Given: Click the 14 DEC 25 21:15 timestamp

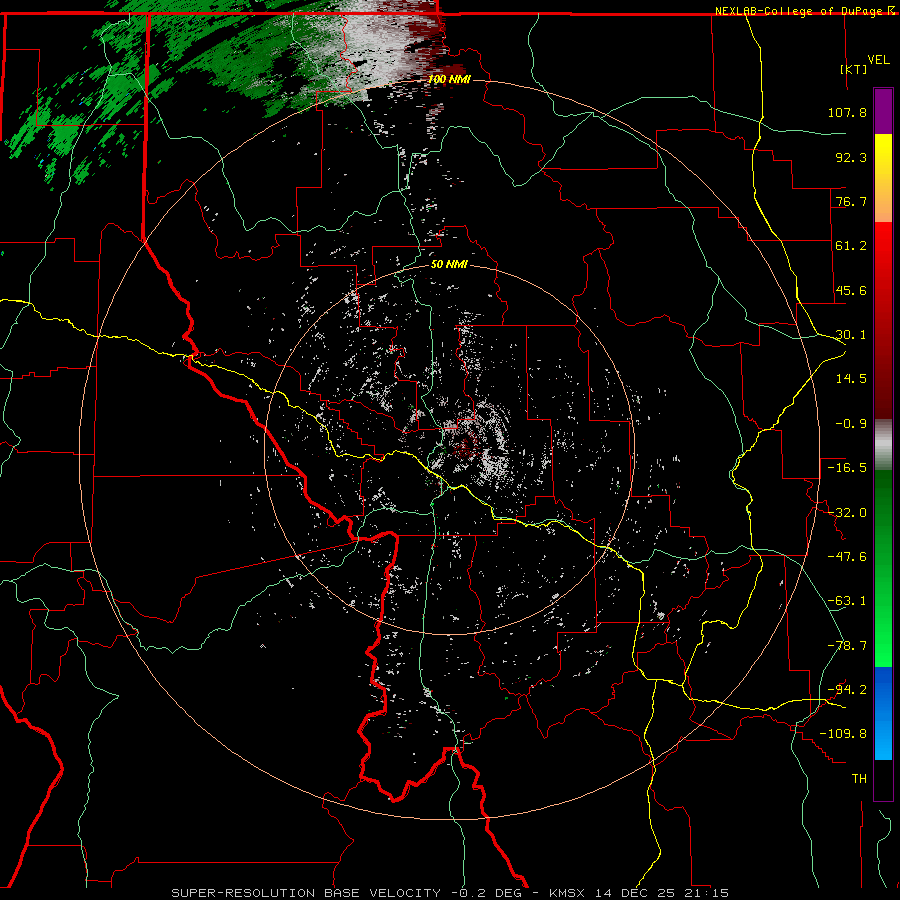Looking at the screenshot, I should tap(662, 893).
